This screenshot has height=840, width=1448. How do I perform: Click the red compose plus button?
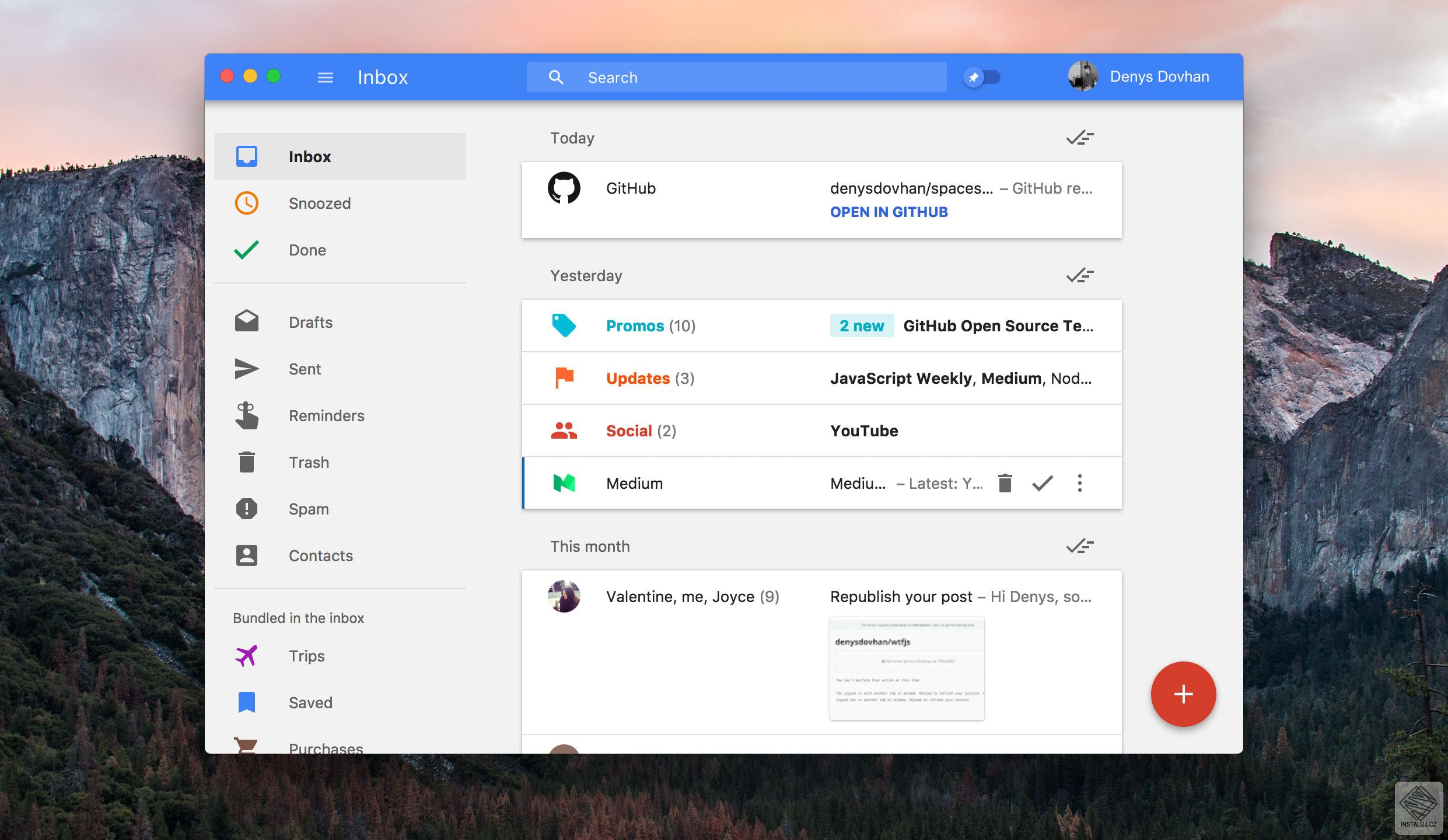click(1183, 694)
